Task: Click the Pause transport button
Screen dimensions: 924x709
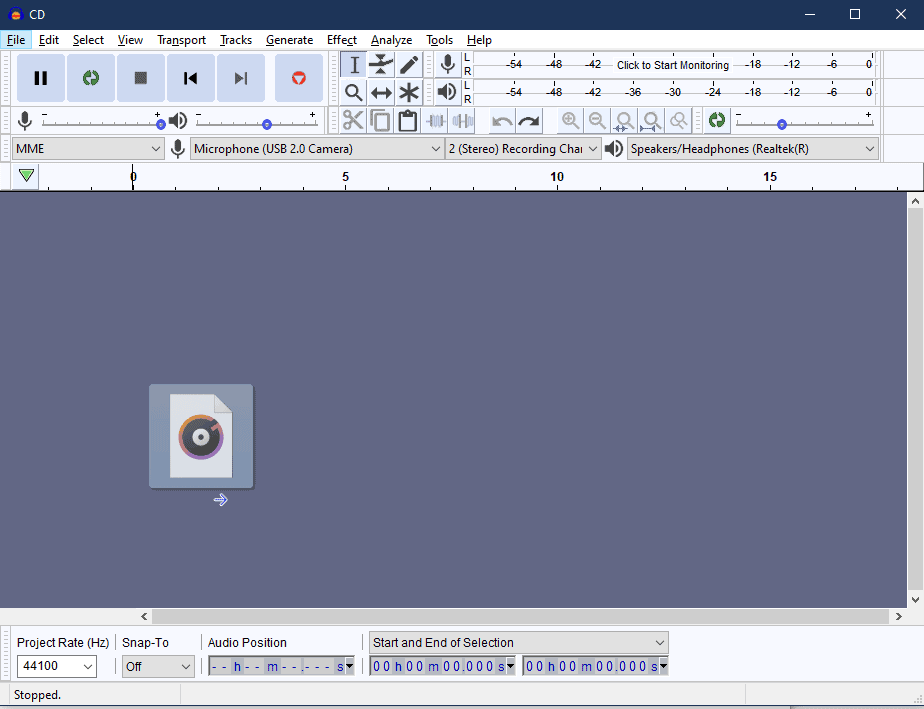Action: pyautogui.click(x=41, y=78)
